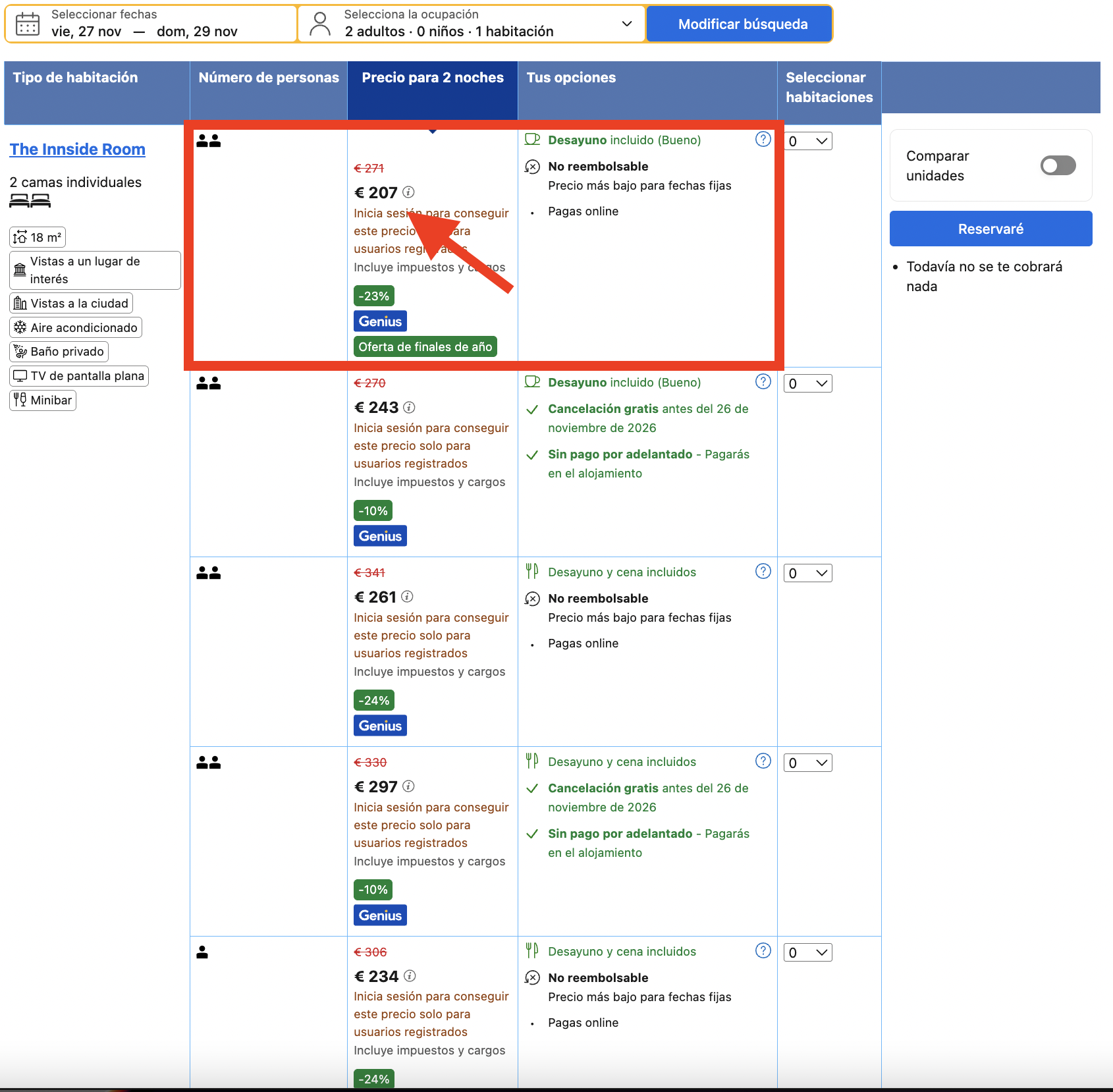This screenshot has width=1113, height=1092.
Task: Click the Aire acondicionado amenity tag
Action: (76, 327)
